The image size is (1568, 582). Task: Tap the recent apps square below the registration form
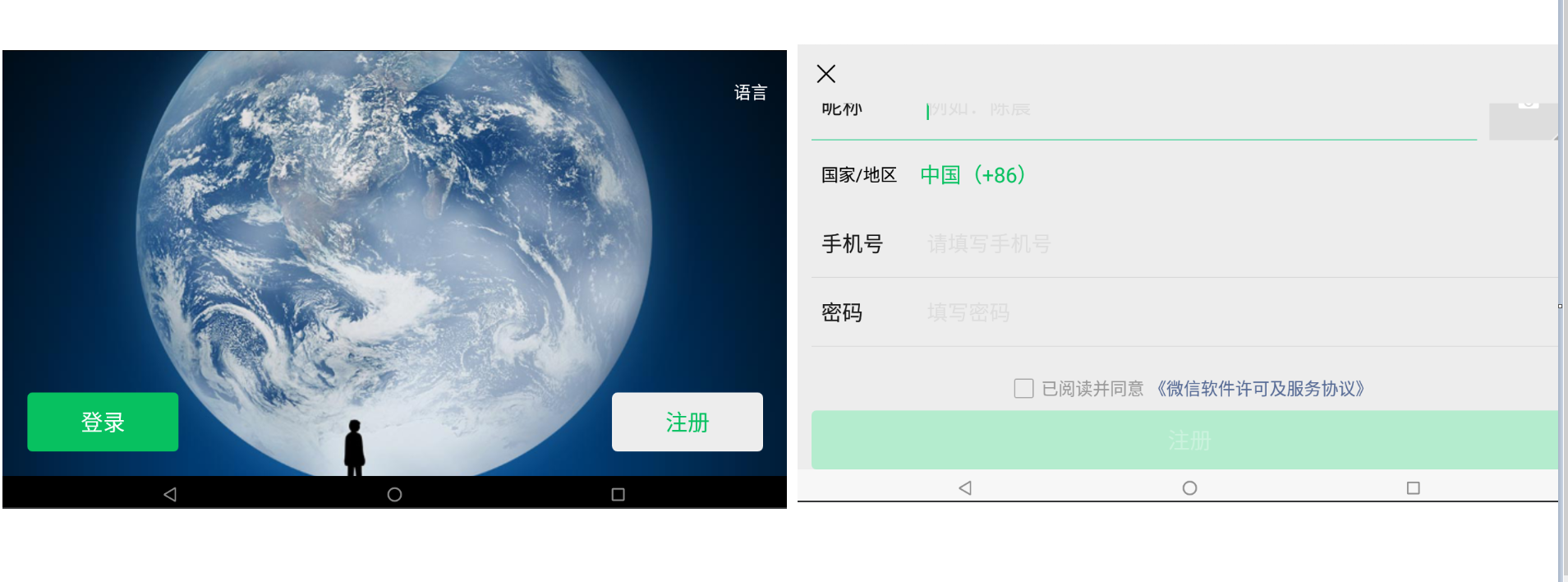[1414, 487]
